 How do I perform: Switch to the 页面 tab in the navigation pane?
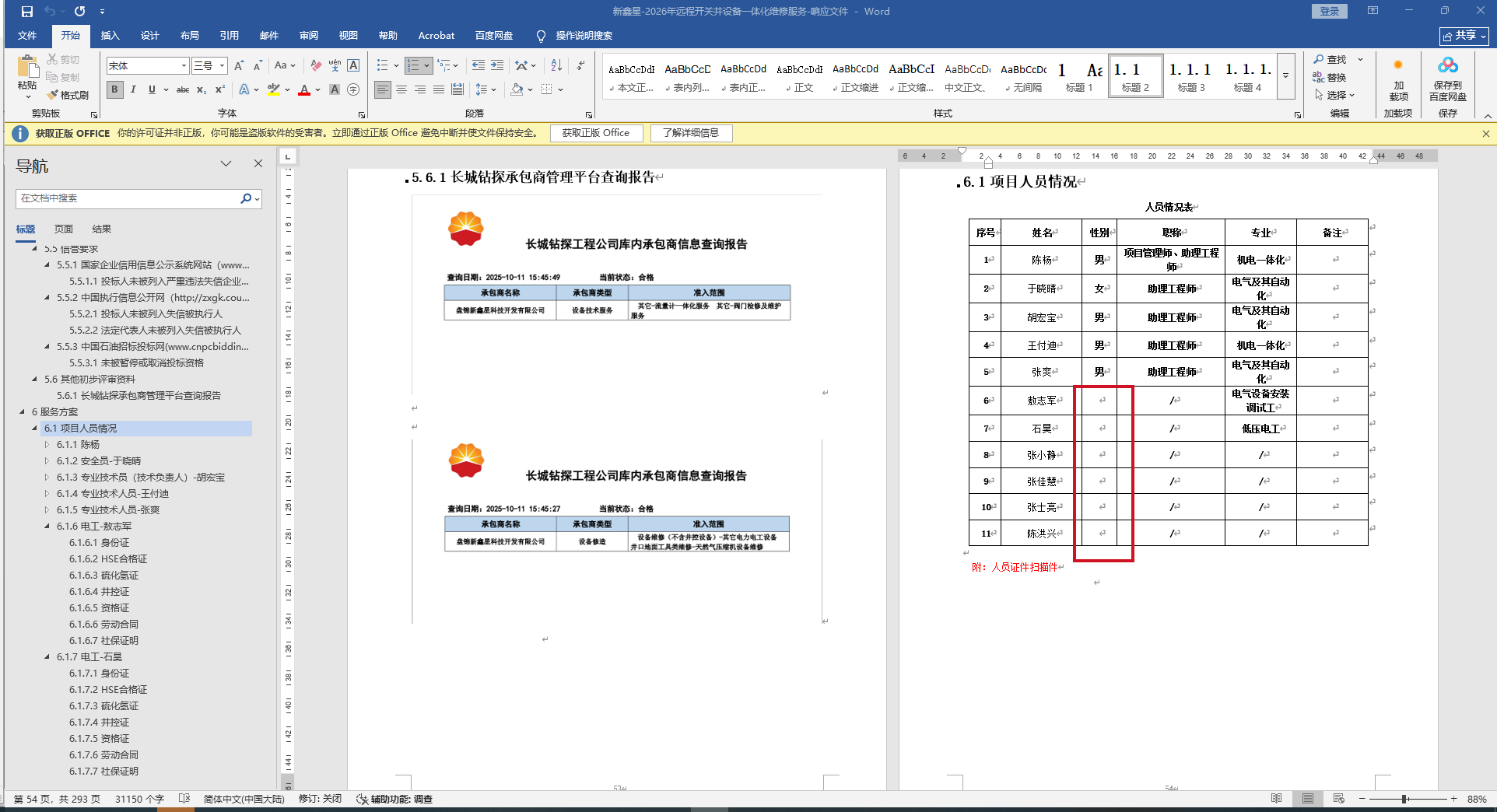click(64, 229)
